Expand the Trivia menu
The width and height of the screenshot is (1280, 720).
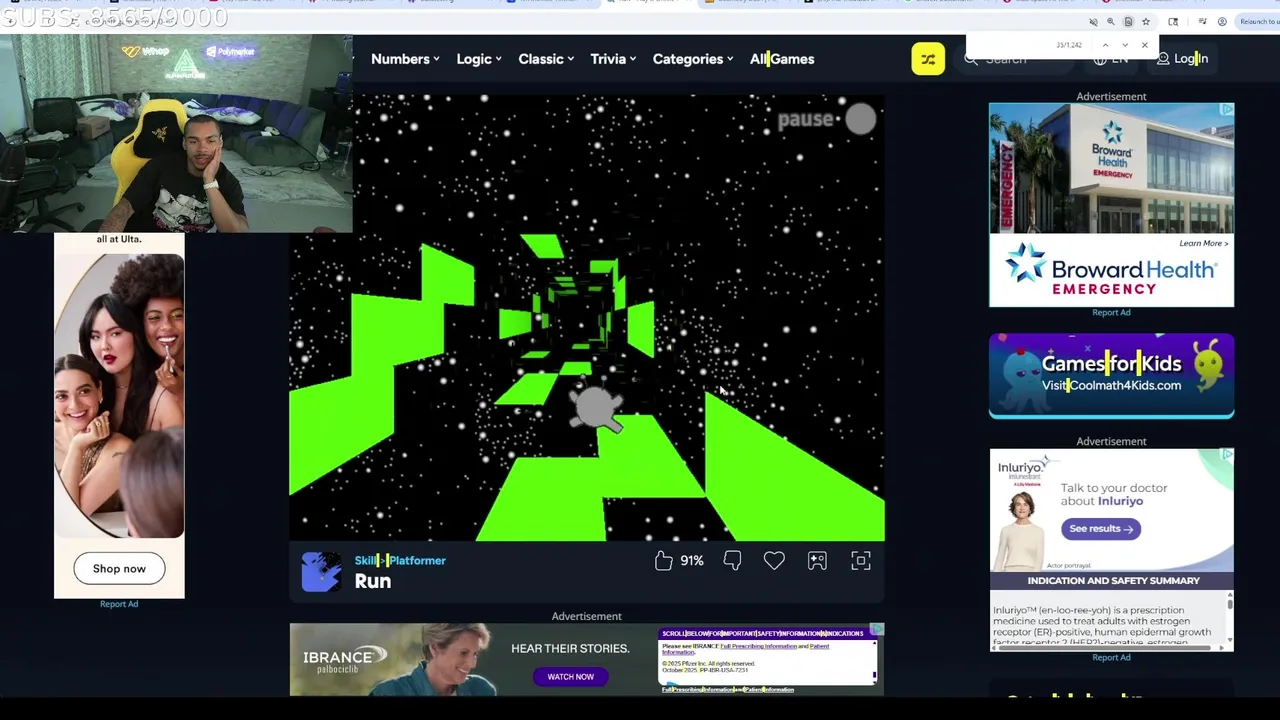tap(613, 59)
